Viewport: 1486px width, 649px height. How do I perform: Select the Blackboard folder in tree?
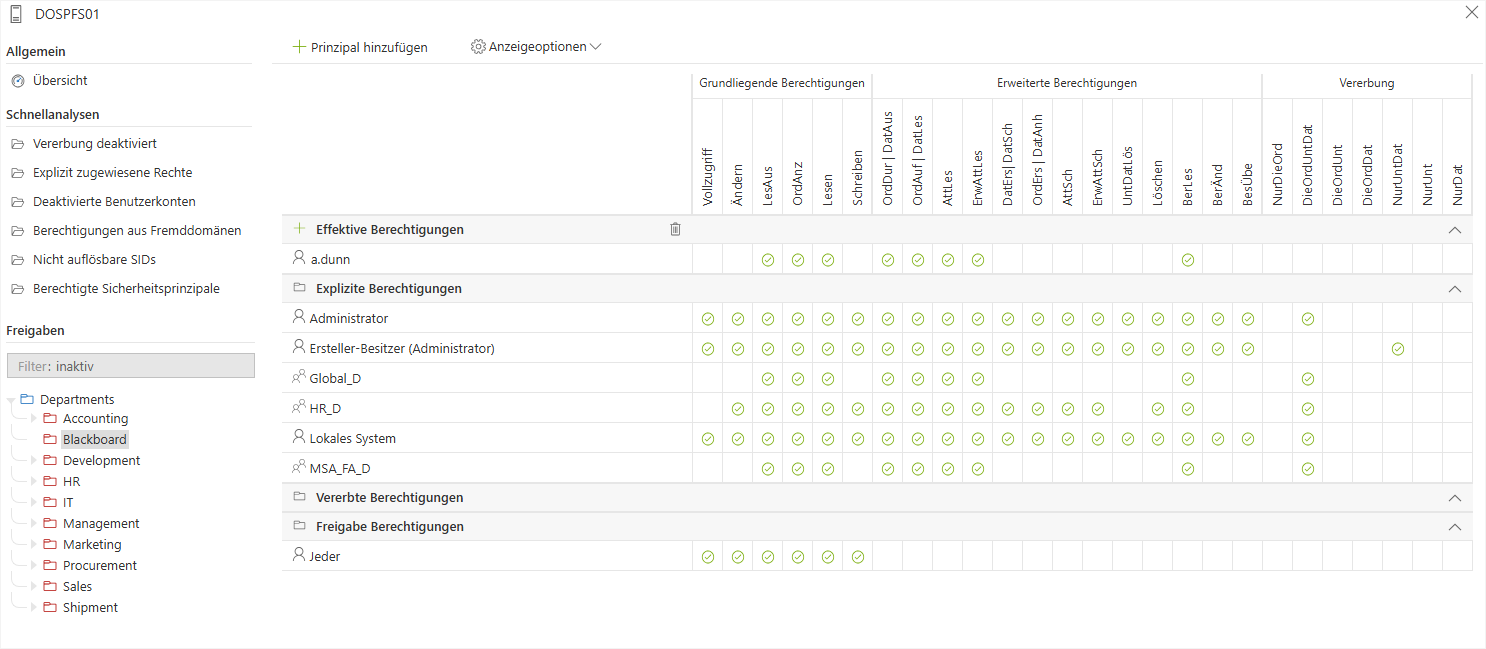[95, 439]
